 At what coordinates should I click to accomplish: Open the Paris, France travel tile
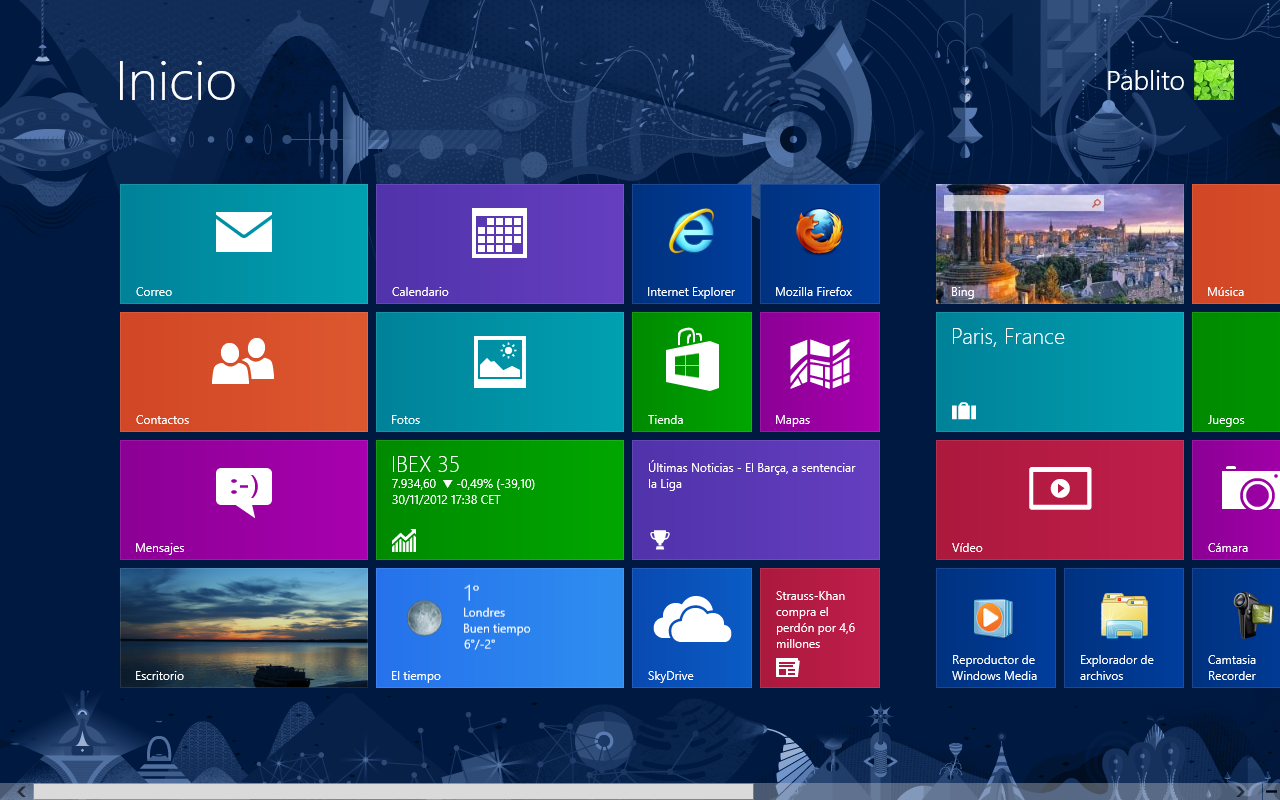[x=1060, y=372]
